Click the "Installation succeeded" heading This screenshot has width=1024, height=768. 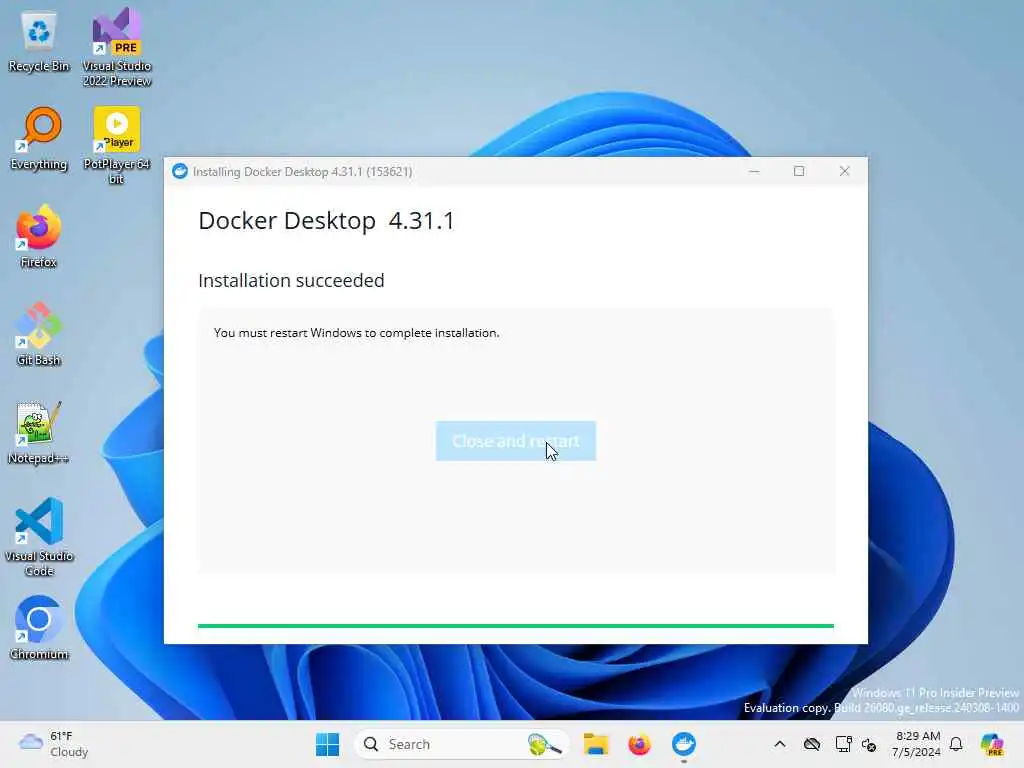tap(291, 281)
